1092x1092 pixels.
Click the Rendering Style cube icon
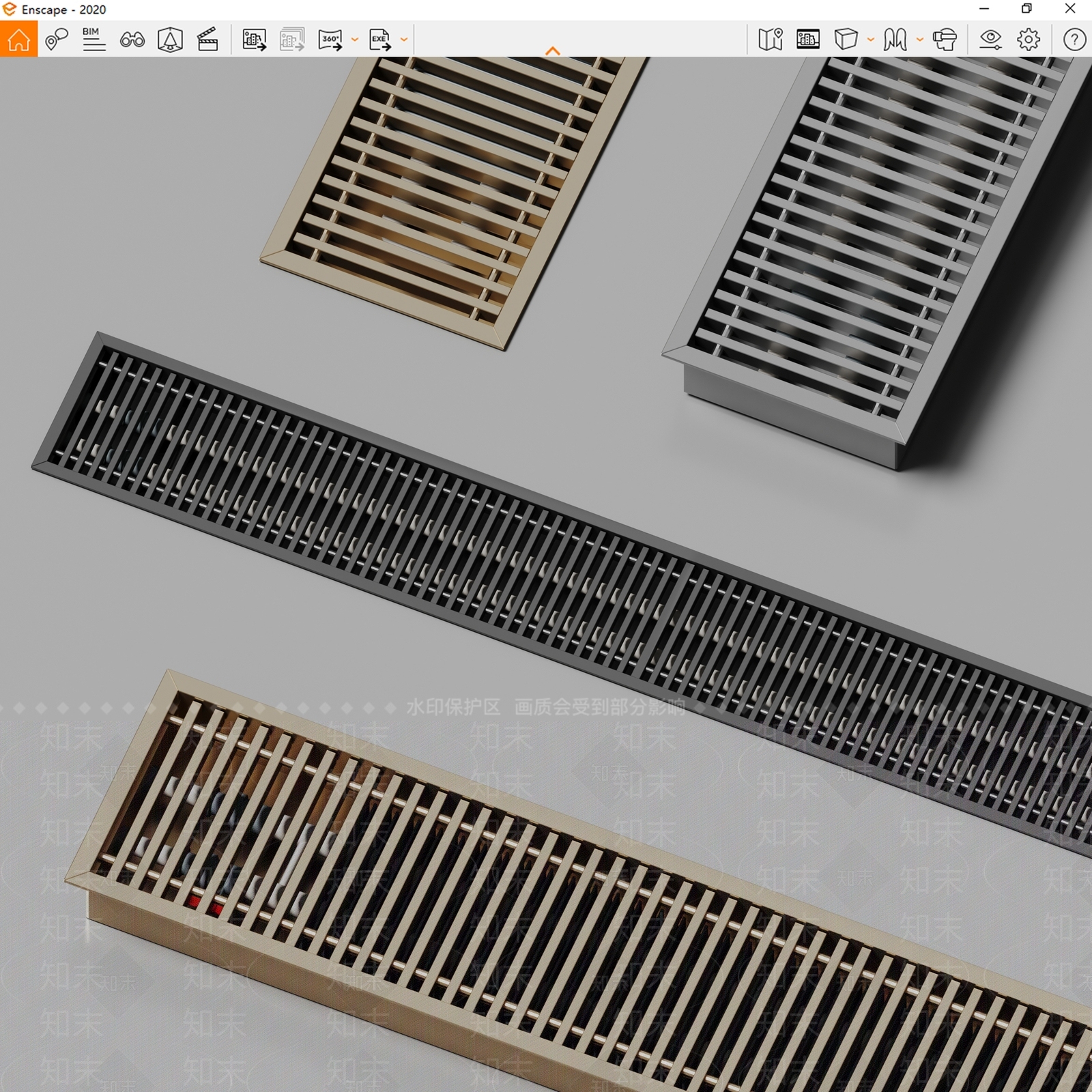(846, 39)
